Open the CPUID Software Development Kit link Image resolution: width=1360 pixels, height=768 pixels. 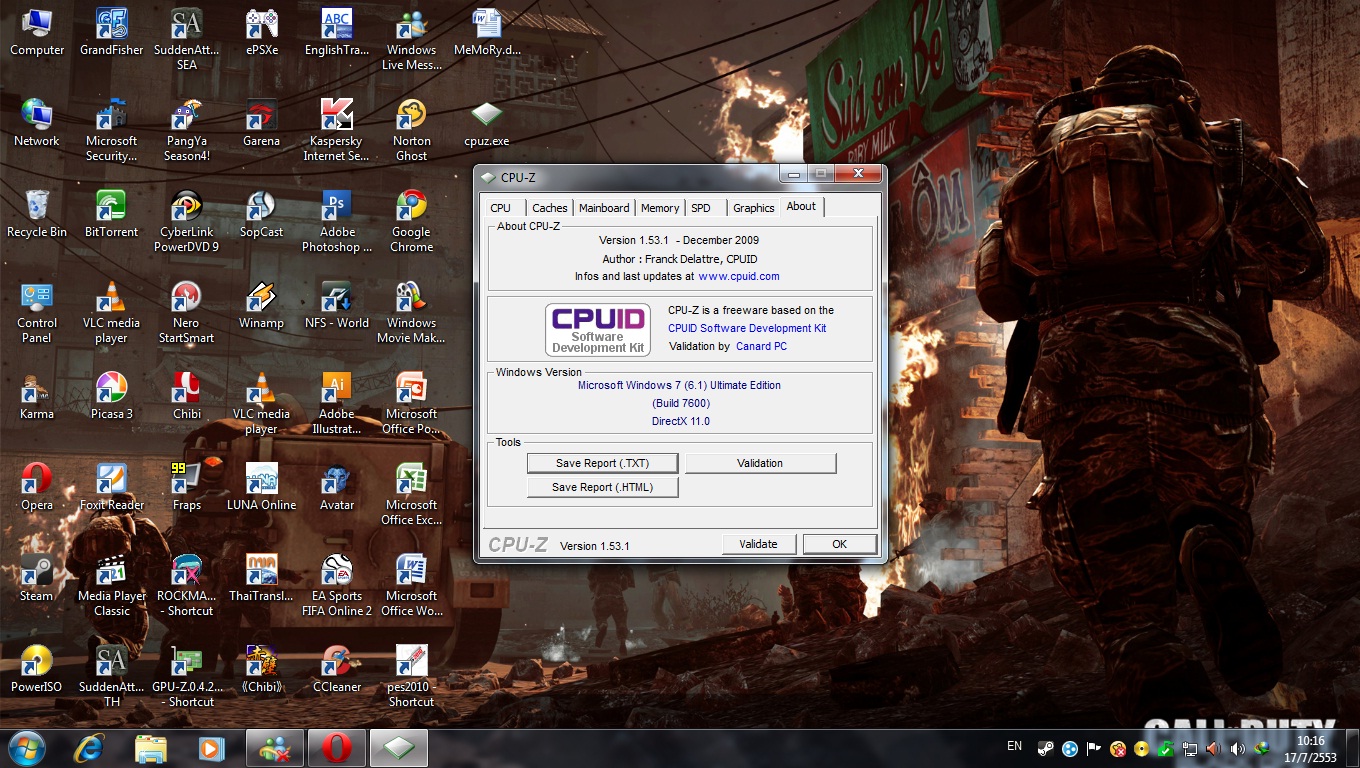pyautogui.click(x=747, y=328)
